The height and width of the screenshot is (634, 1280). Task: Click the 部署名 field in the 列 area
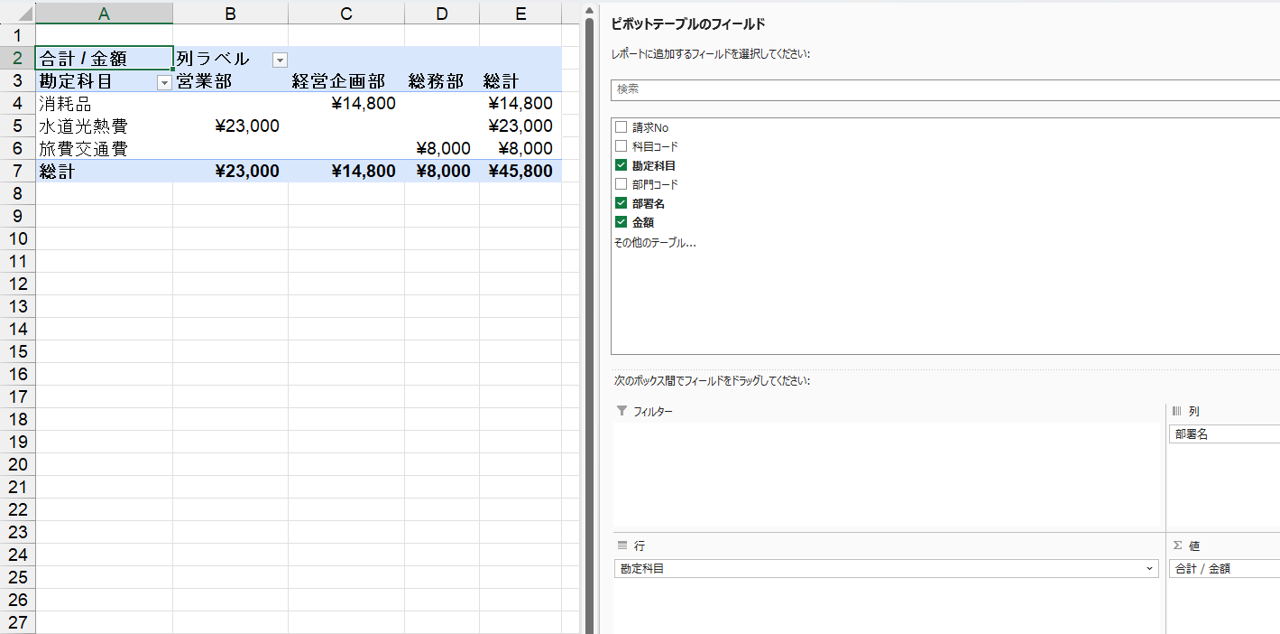click(x=1222, y=435)
